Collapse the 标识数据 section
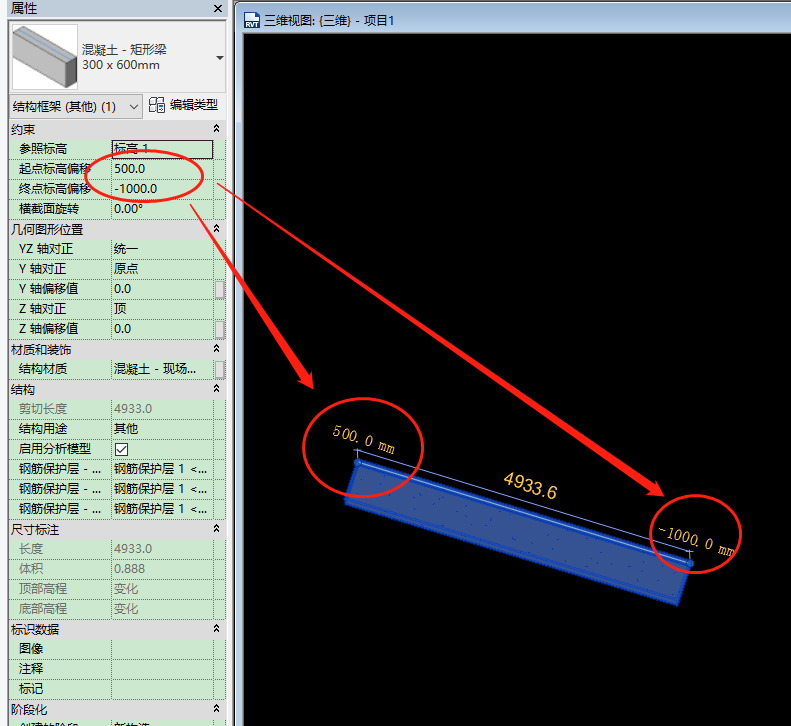This screenshot has width=791, height=726. coord(216,629)
